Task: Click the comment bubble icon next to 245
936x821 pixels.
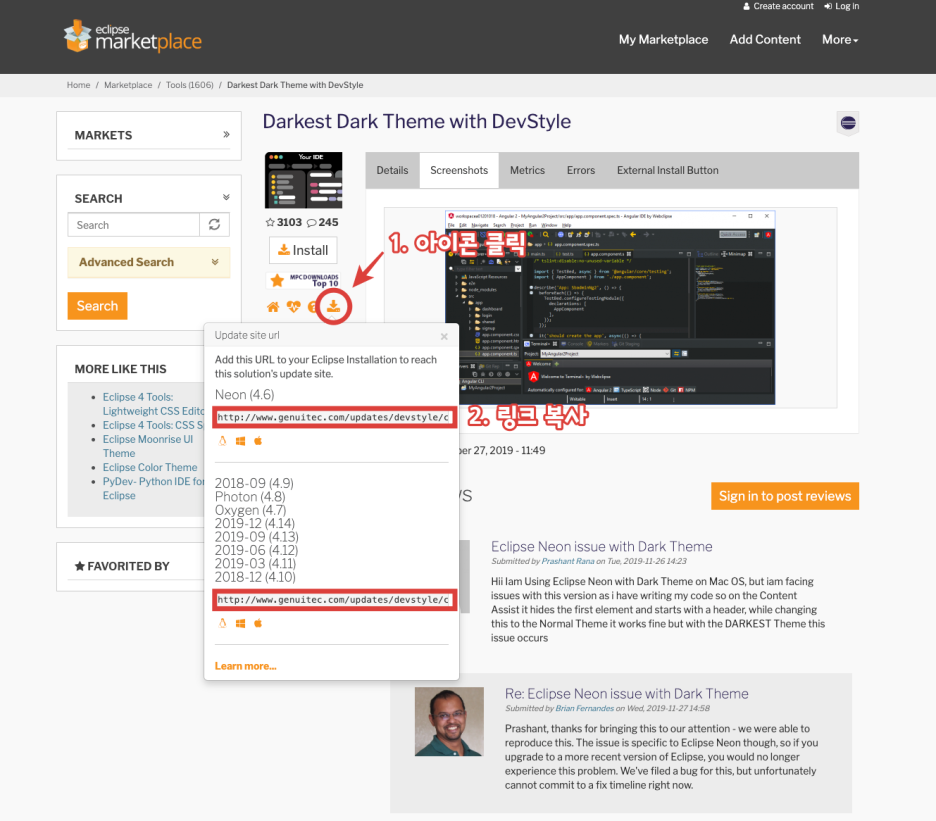Action: [x=311, y=222]
